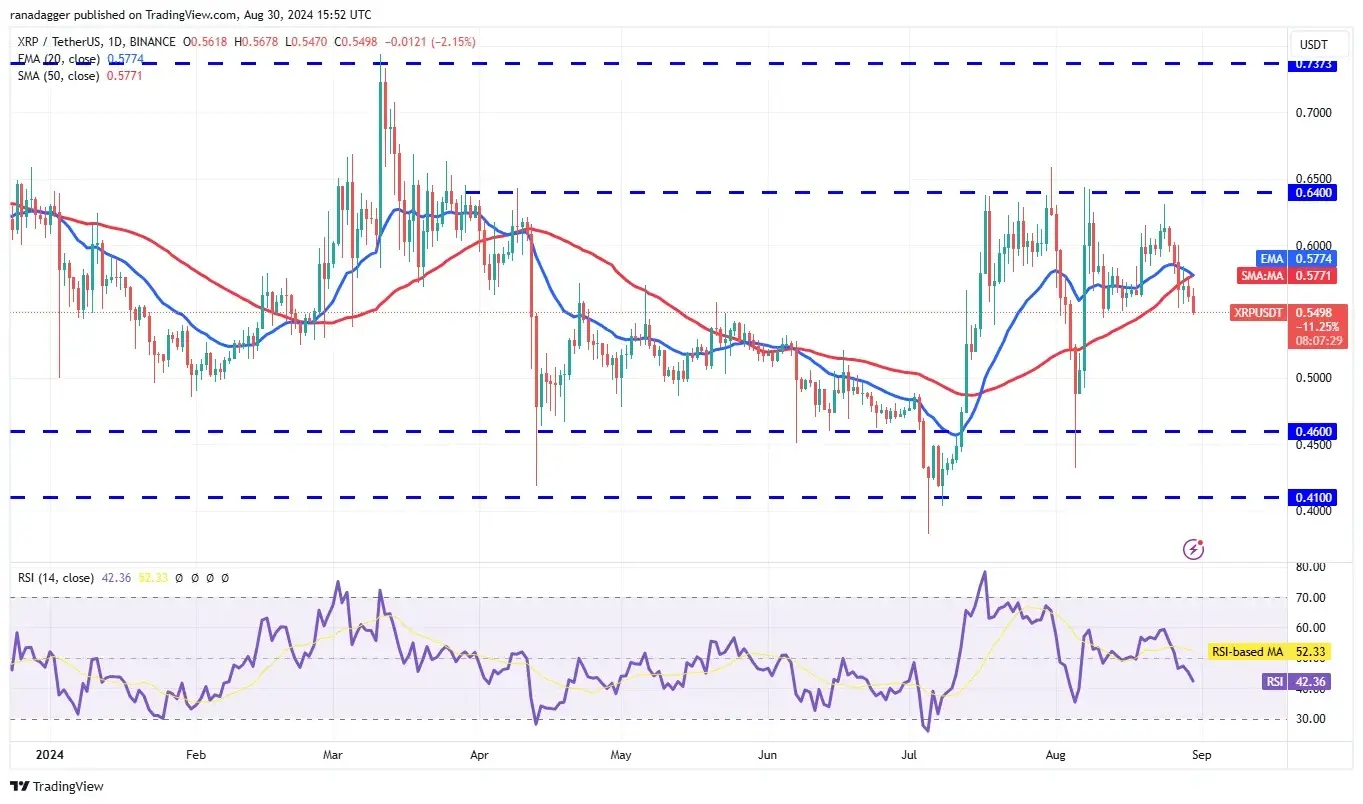Click the Apr label on time axis
1363x804 pixels.
coord(479,755)
